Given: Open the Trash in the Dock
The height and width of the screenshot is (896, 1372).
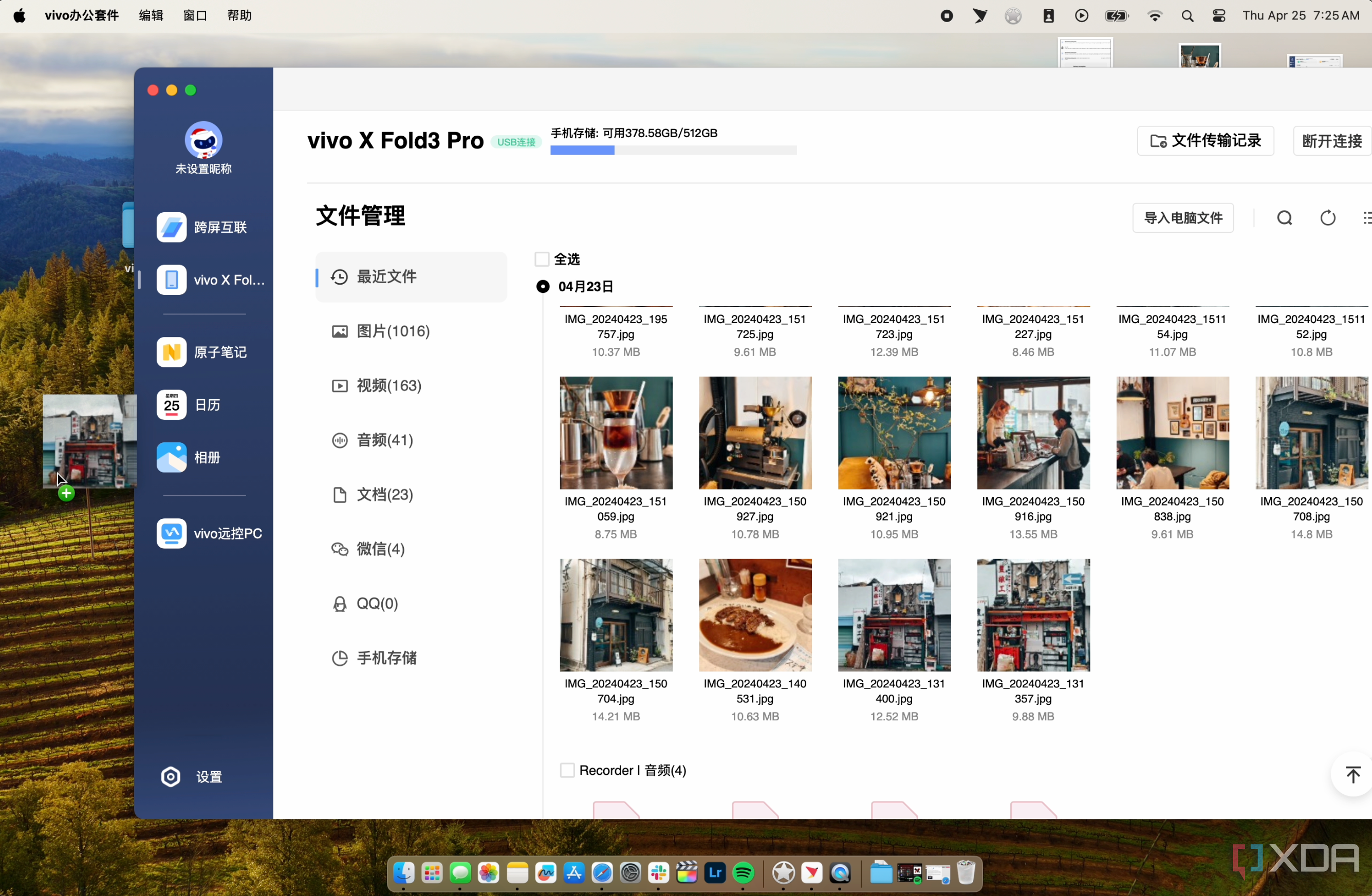Looking at the screenshot, I should (966, 873).
